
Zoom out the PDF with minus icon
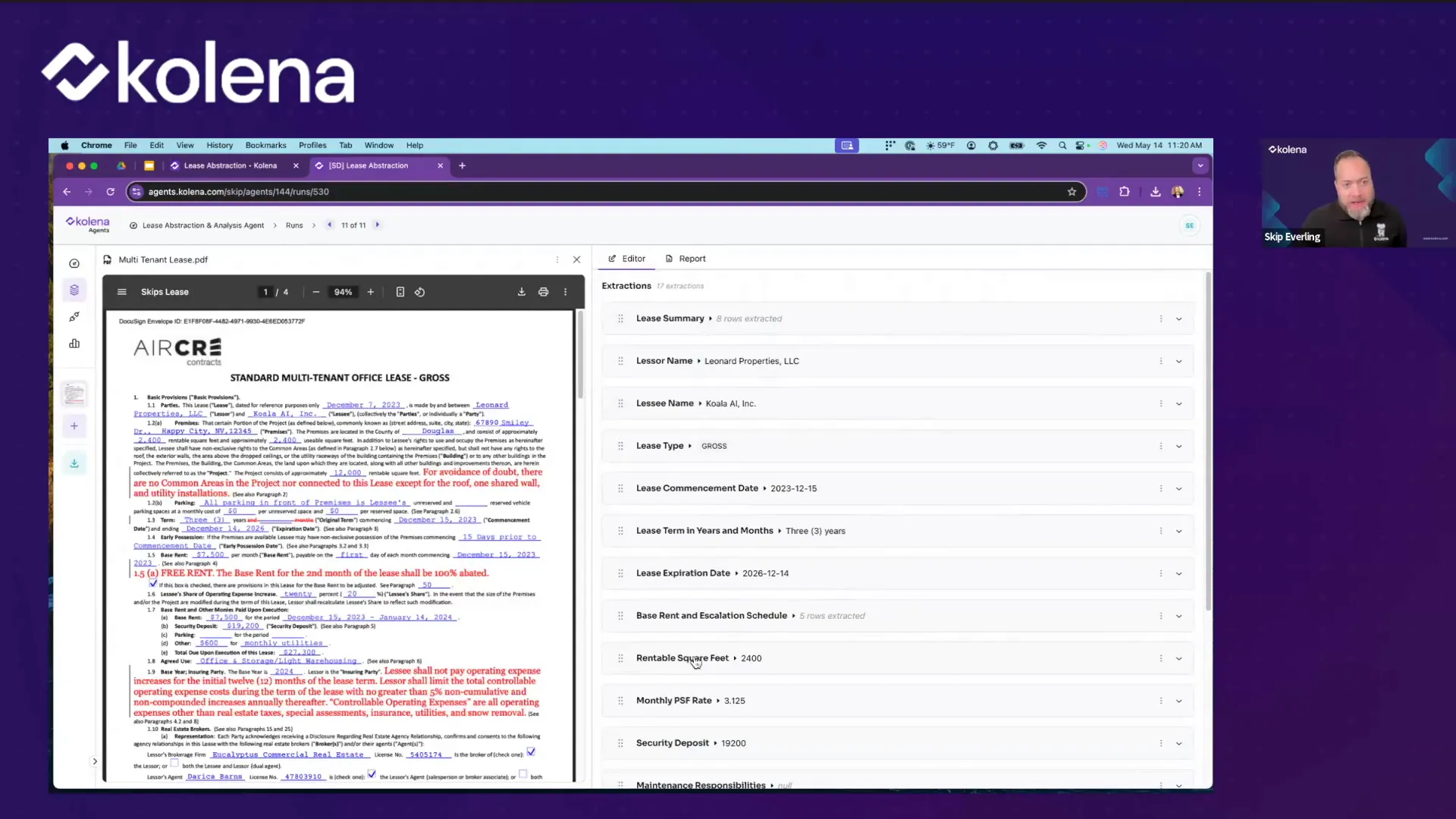[x=316, y=292]
